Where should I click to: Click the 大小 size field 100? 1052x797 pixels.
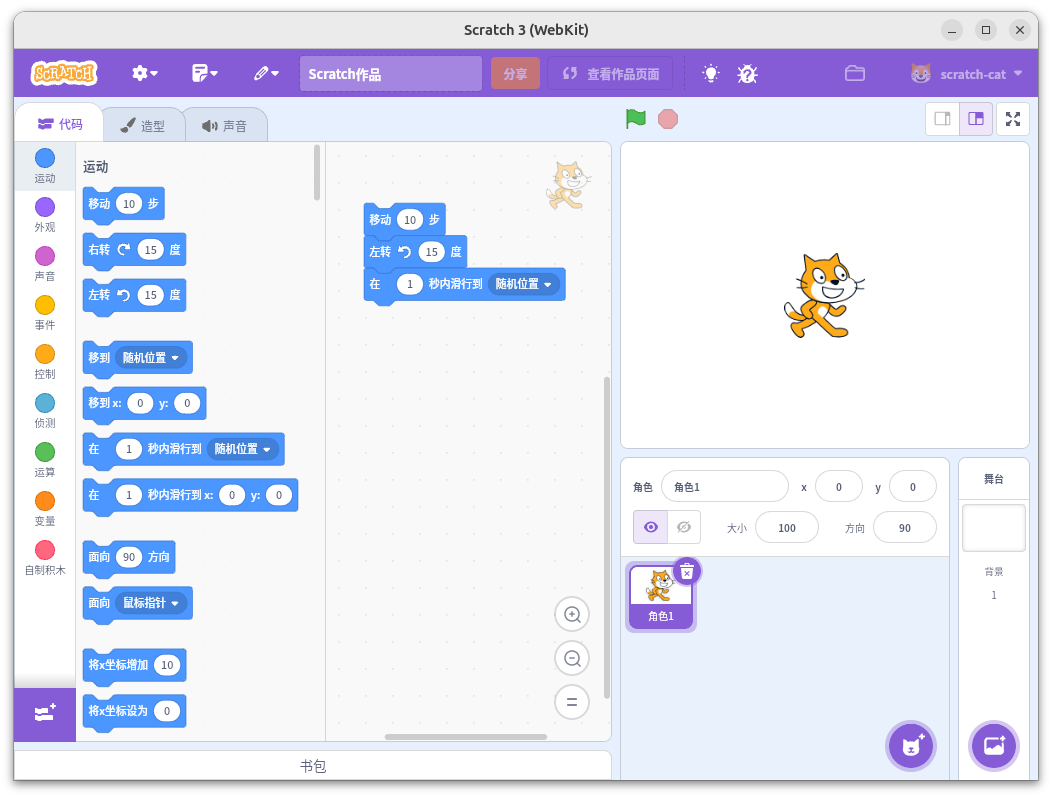(786, 528)
